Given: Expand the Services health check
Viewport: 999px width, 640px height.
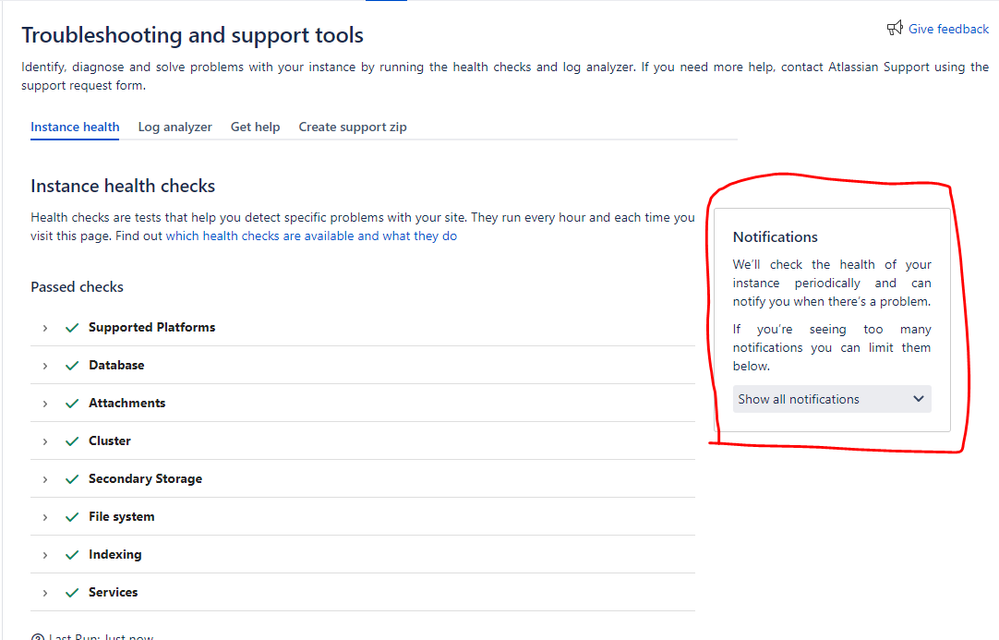Looking at the screenshot, I should pos(45,593).
